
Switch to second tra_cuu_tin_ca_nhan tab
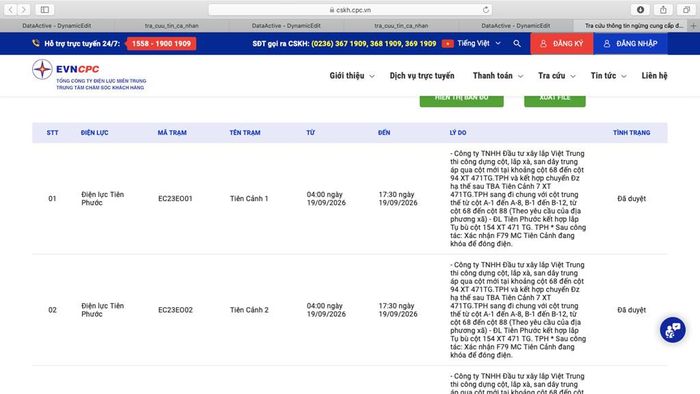point(401,26)
